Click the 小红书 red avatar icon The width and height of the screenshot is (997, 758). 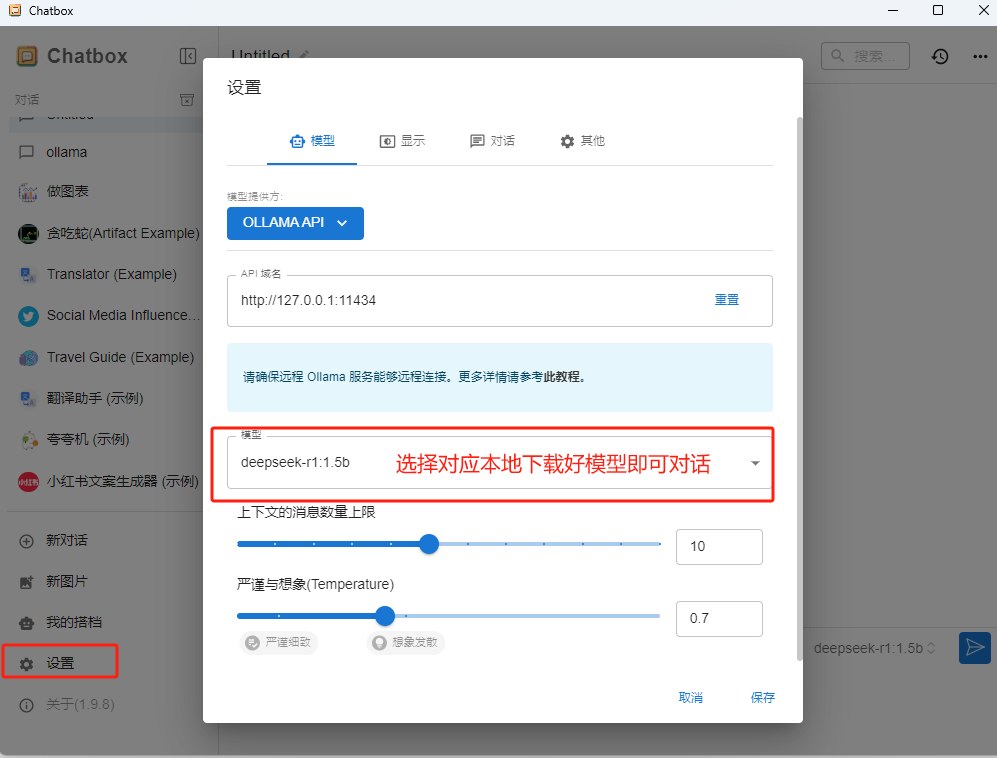coord(28,482)
